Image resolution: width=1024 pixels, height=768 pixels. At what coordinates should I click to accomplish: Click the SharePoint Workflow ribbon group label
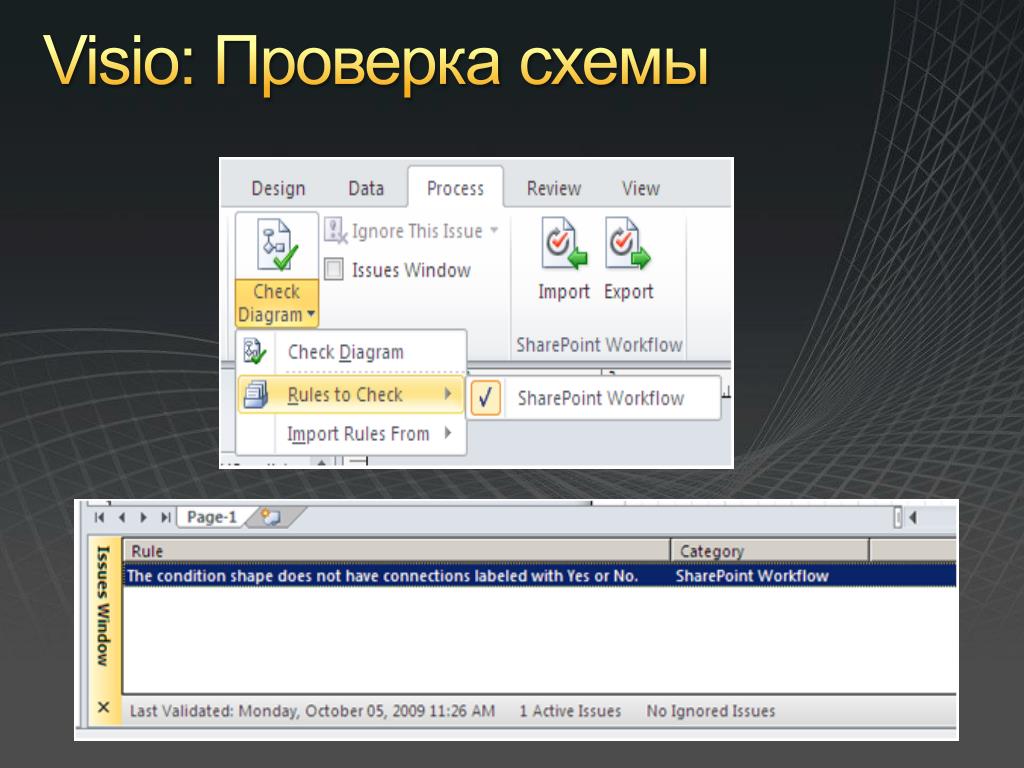point(599,345)
